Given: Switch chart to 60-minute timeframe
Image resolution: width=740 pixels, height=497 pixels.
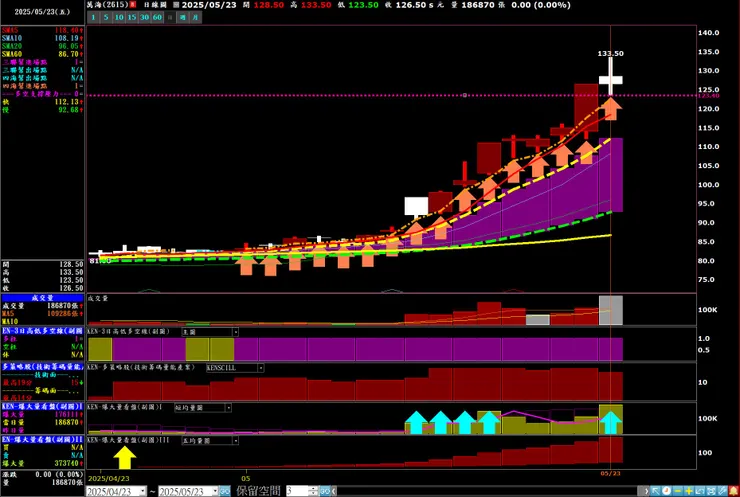Looking at the screenshot, I should click(157, 17).
